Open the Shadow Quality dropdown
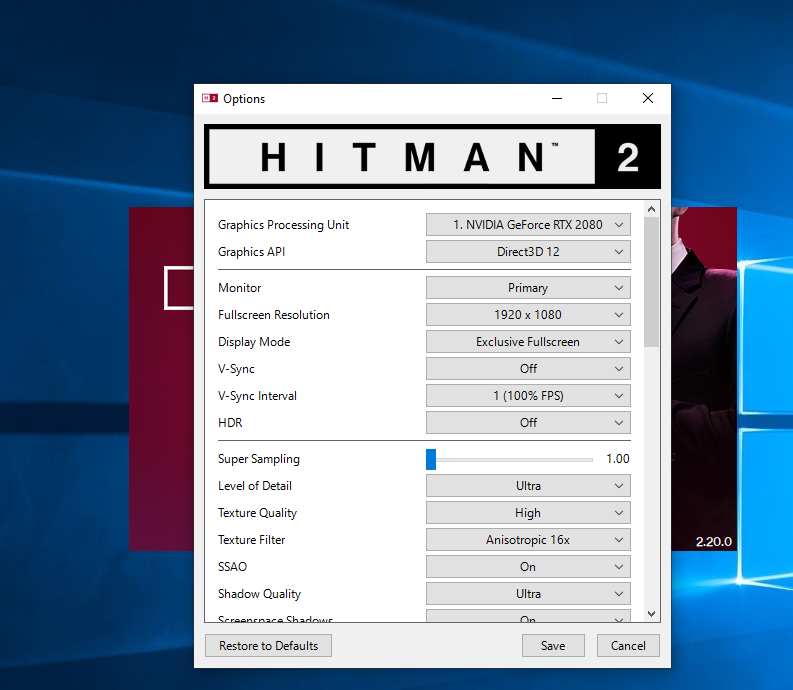 528,594
